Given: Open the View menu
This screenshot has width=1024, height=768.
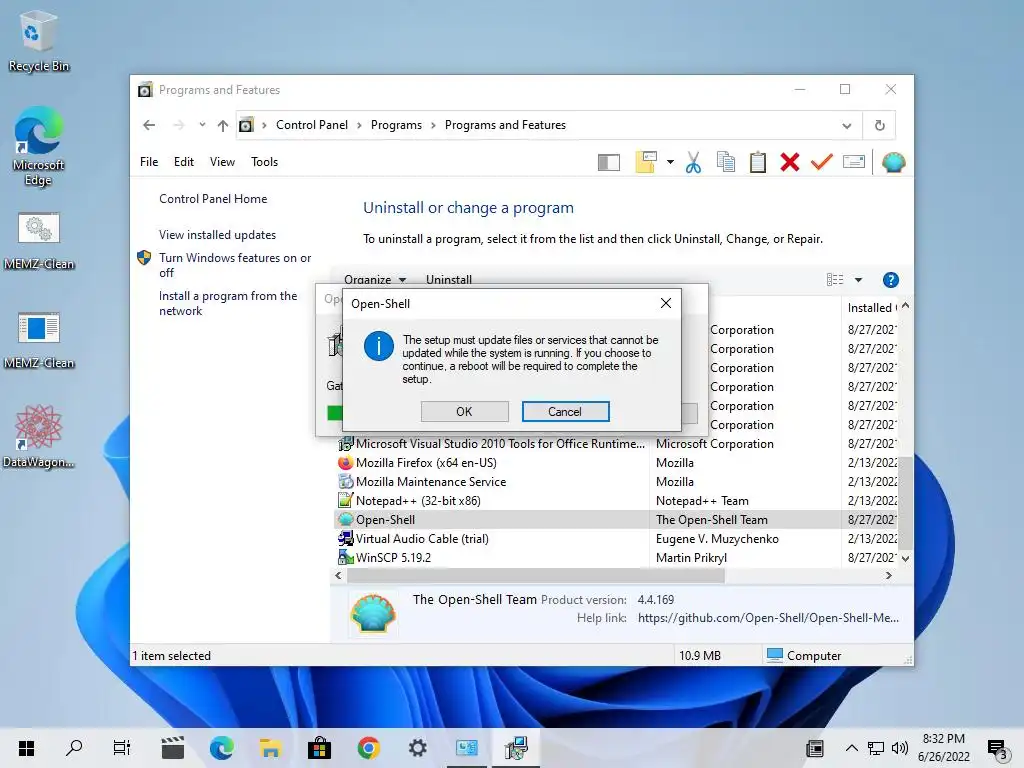Looking at the screenshot, I should (x=222, y=162).
